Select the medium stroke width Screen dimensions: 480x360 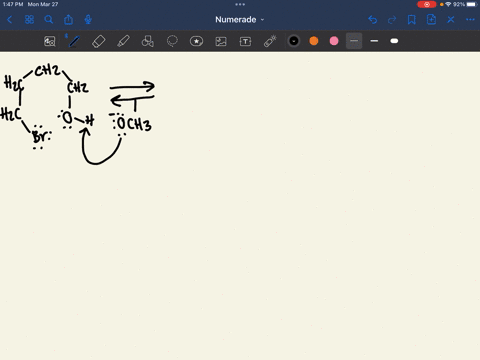[x=374, y=41]
